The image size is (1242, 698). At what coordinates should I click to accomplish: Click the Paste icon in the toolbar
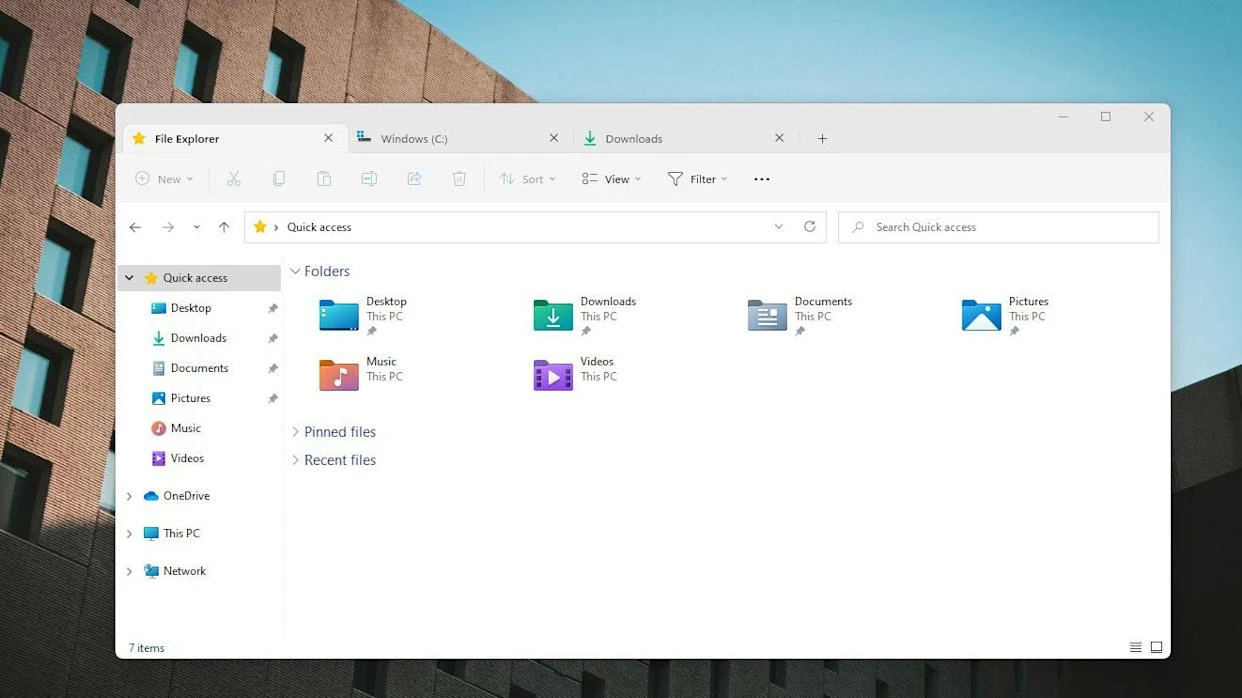[x=324, y=178]
